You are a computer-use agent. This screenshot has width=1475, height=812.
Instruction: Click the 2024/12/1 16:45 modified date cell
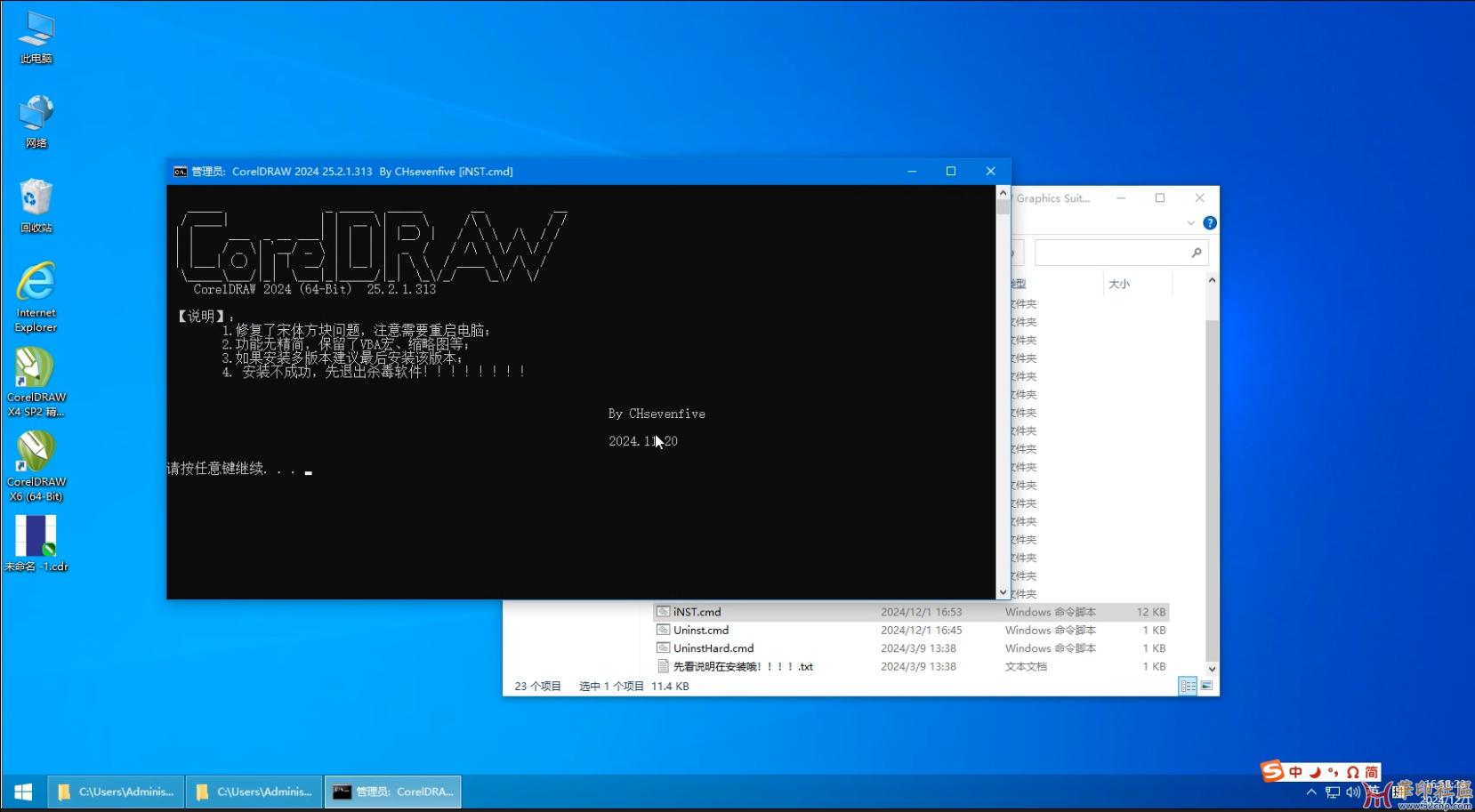[x=922, y=631]
